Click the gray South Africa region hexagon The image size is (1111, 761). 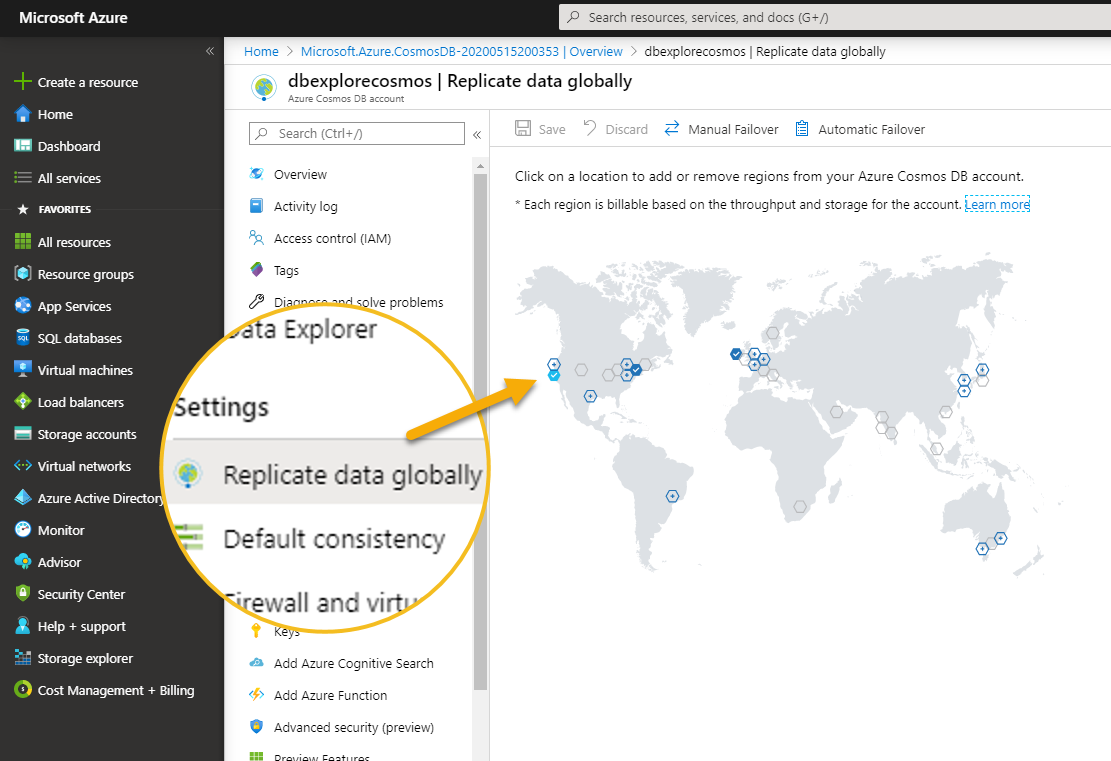coord(800,506)
